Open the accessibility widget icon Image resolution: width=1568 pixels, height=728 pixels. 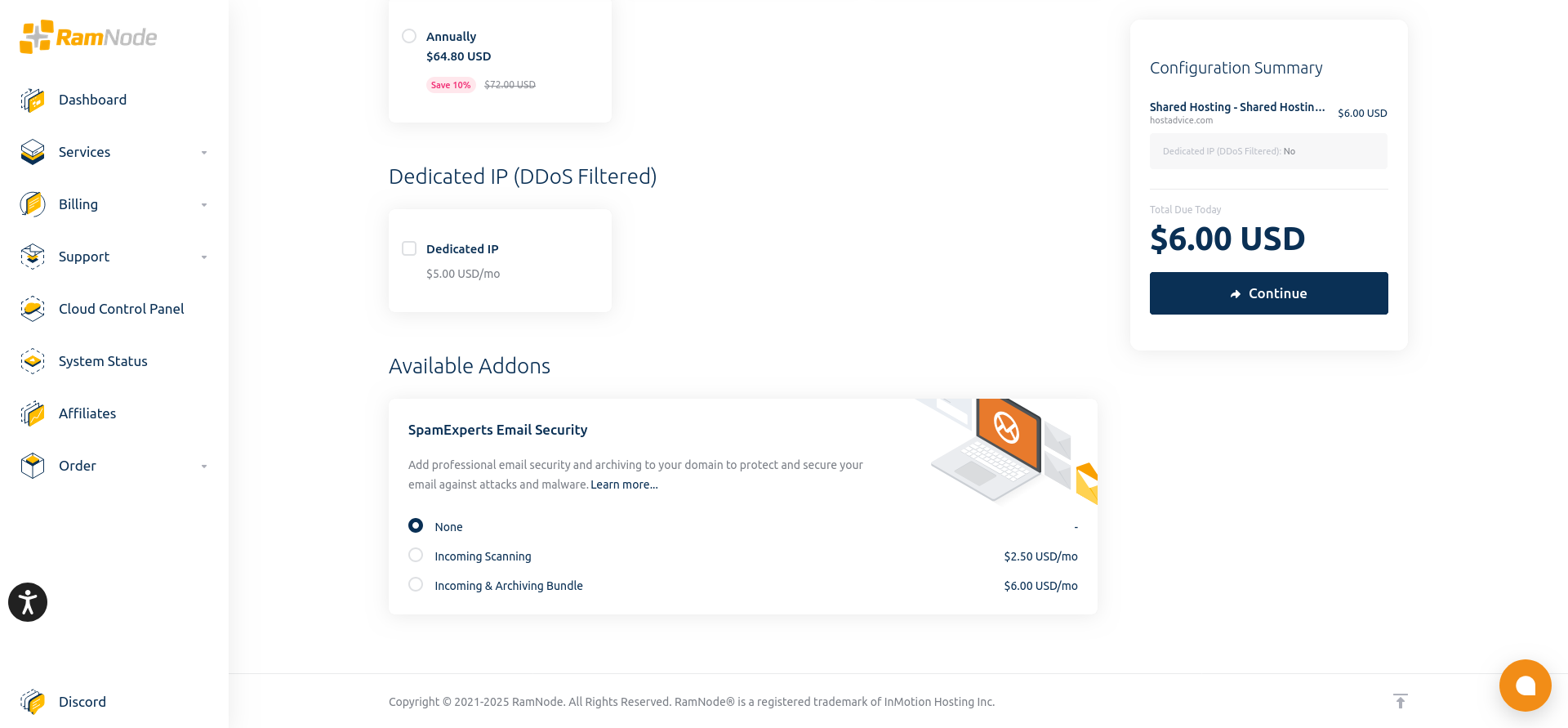click(28, 602)
